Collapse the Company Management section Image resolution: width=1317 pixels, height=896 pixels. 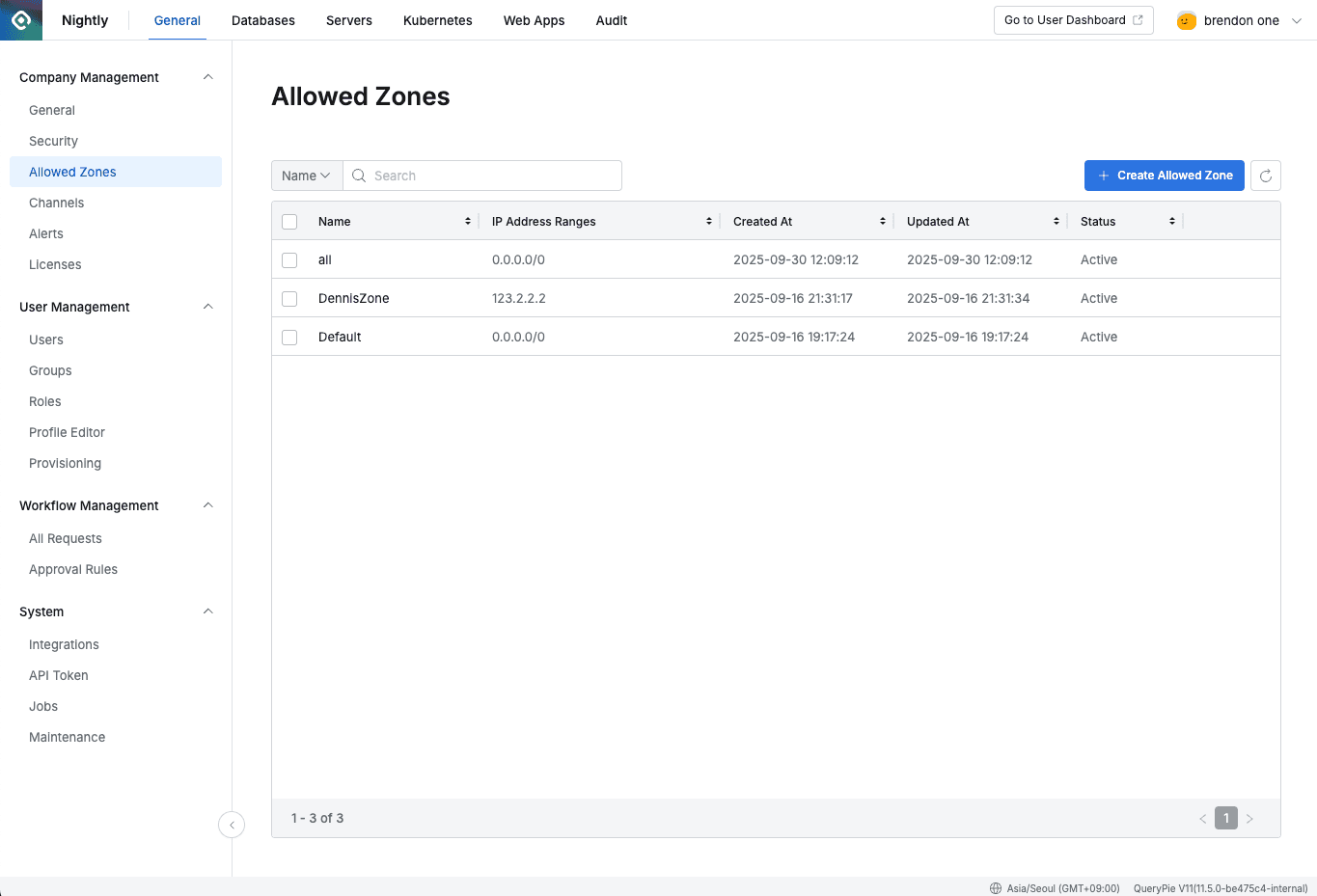(x=207, y=77)
